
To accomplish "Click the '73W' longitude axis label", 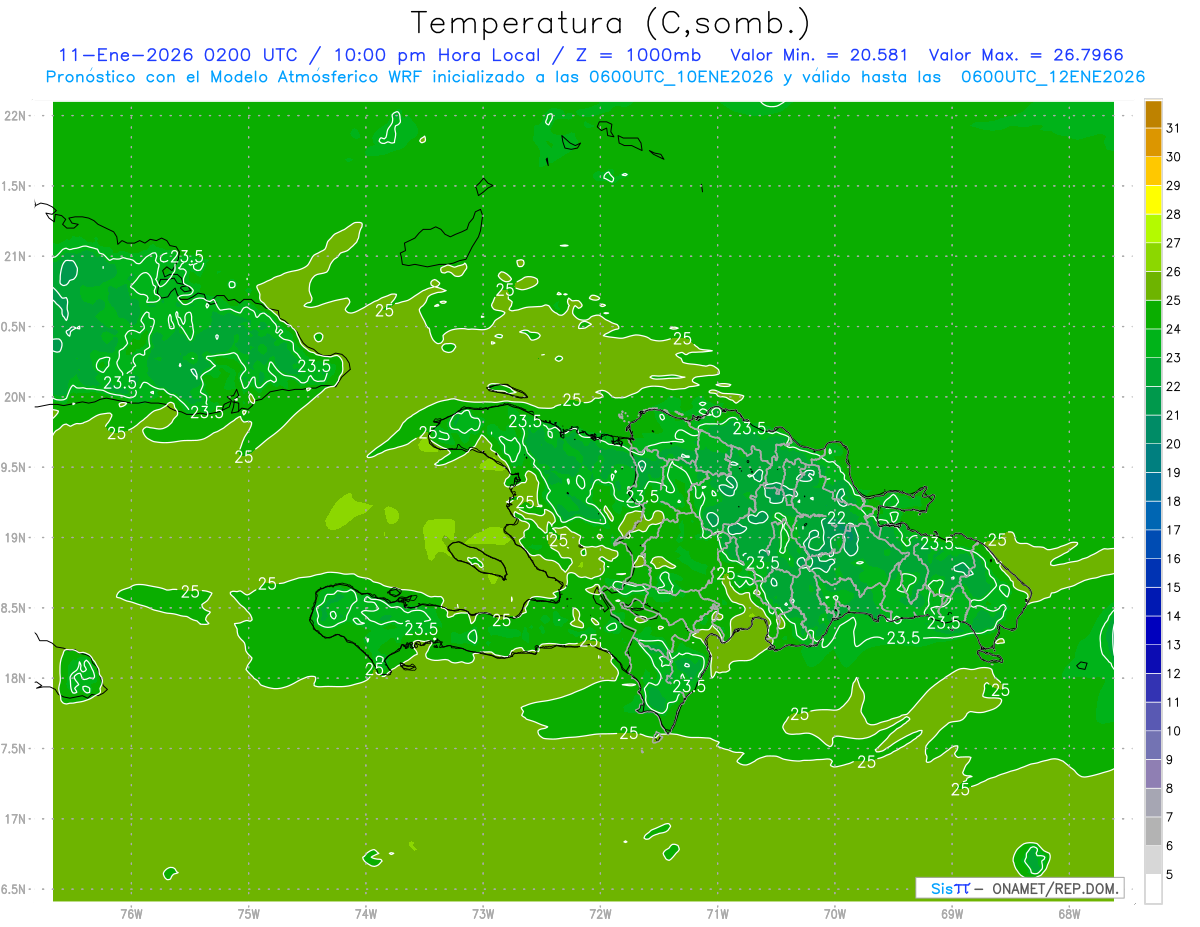I will (x=483, y=913).
